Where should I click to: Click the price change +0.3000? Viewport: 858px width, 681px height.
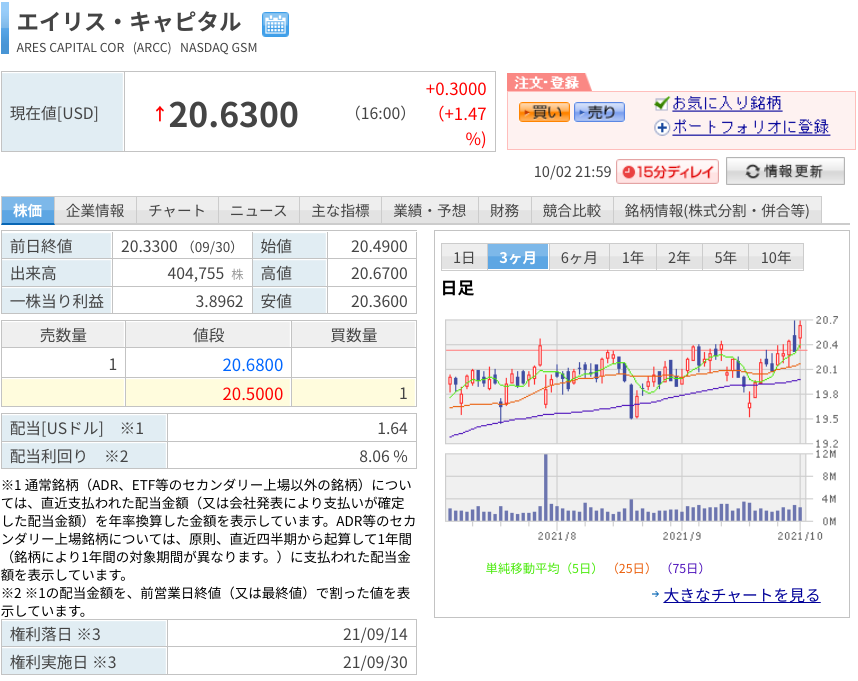(456, 89)
